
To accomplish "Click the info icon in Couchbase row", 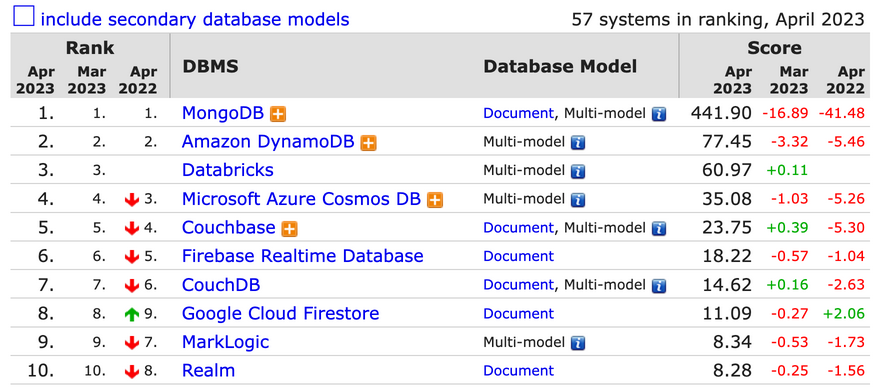I will [659, 228].
